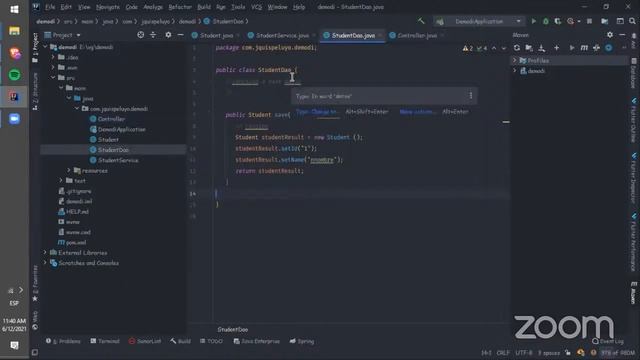This screenshot has height=360, width=640.
Task: Expand Scratches and Consoles node
Action: [x=45, y=263]
